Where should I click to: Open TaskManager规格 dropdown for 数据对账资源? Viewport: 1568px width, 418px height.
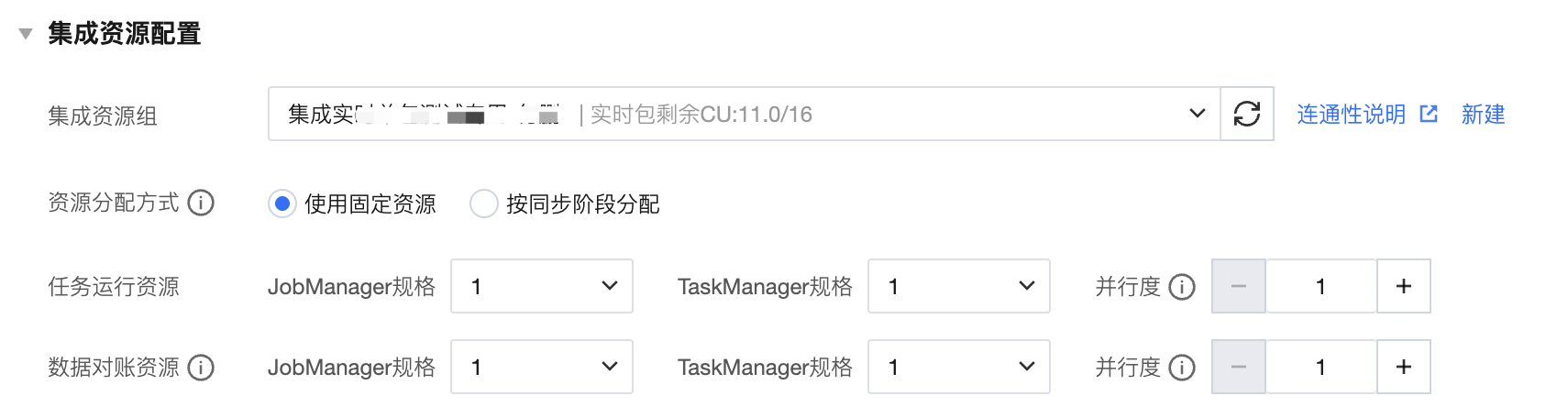click(x=958, y=368)
